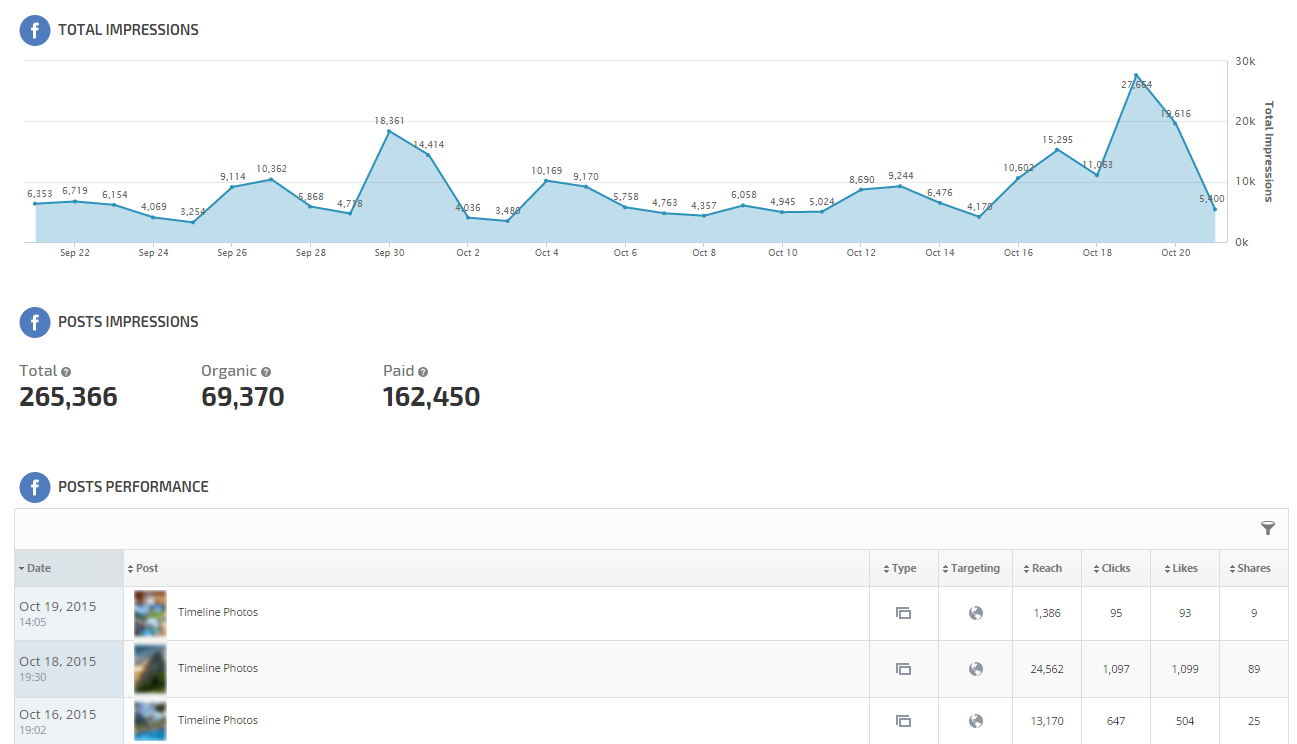Image resolution: width=1297 pixels, height=744 pixels.
Task: Click the type icon for Oct 19 post
Action: click(x=903, y=613)
